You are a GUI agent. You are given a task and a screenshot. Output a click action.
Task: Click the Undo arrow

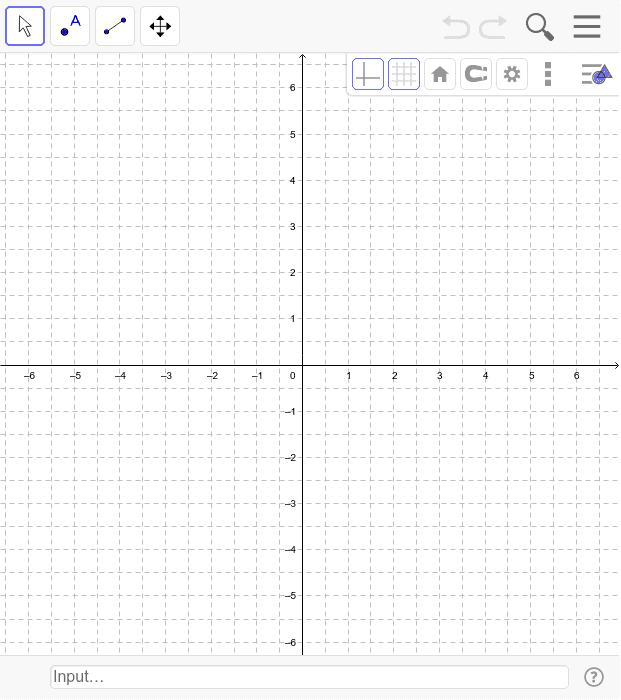click(x=456, y=27)
